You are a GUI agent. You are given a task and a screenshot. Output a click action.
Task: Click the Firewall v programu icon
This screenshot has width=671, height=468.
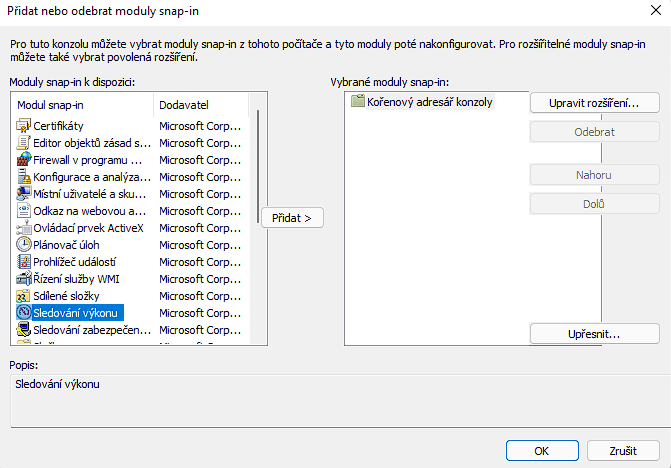[x=24, y=160]
